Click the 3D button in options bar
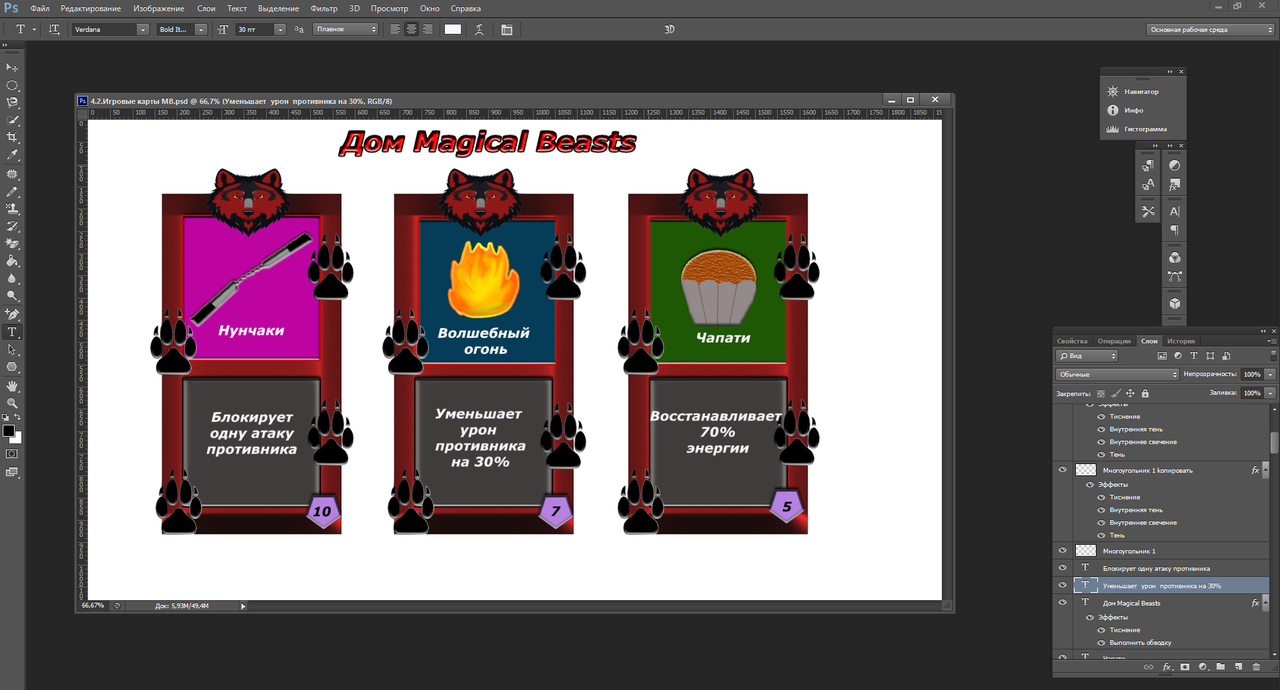Image resolution: width=1280 pixels, height=690 pixels. 670,29
